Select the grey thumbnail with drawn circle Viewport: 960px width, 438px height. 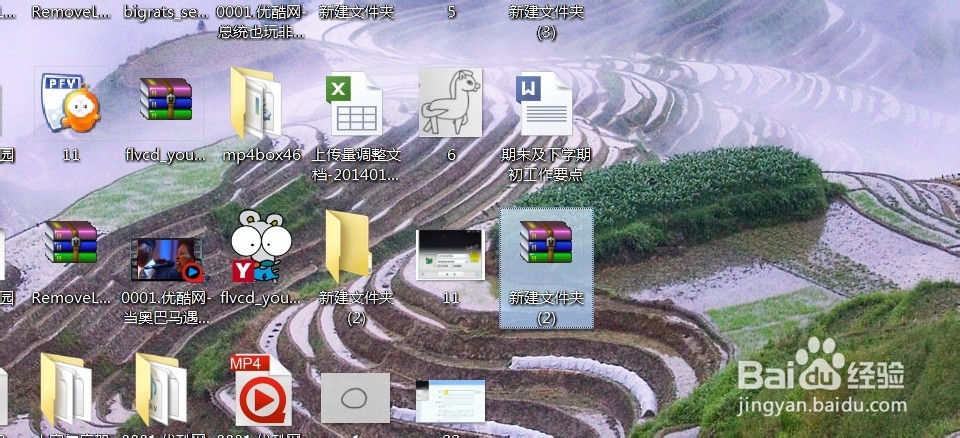(356, 398)
